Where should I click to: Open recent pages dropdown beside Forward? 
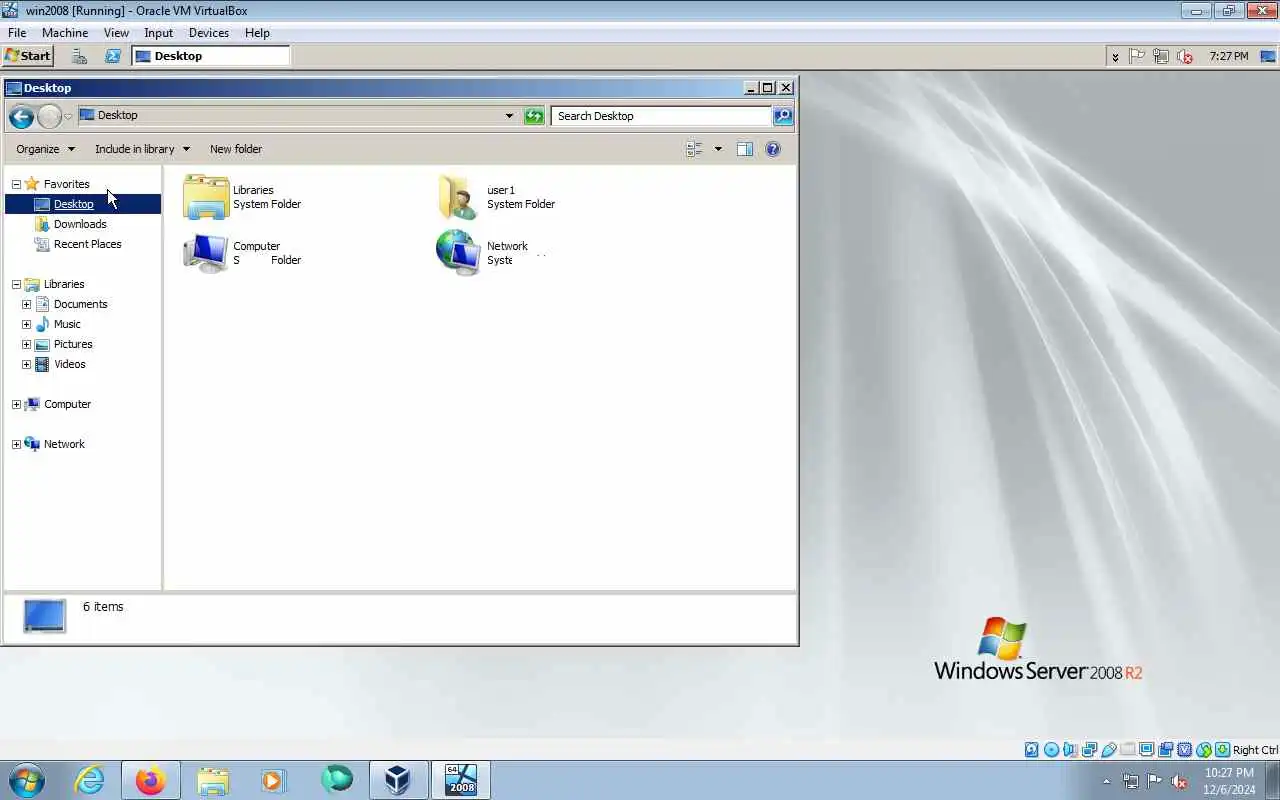[68, 116]
